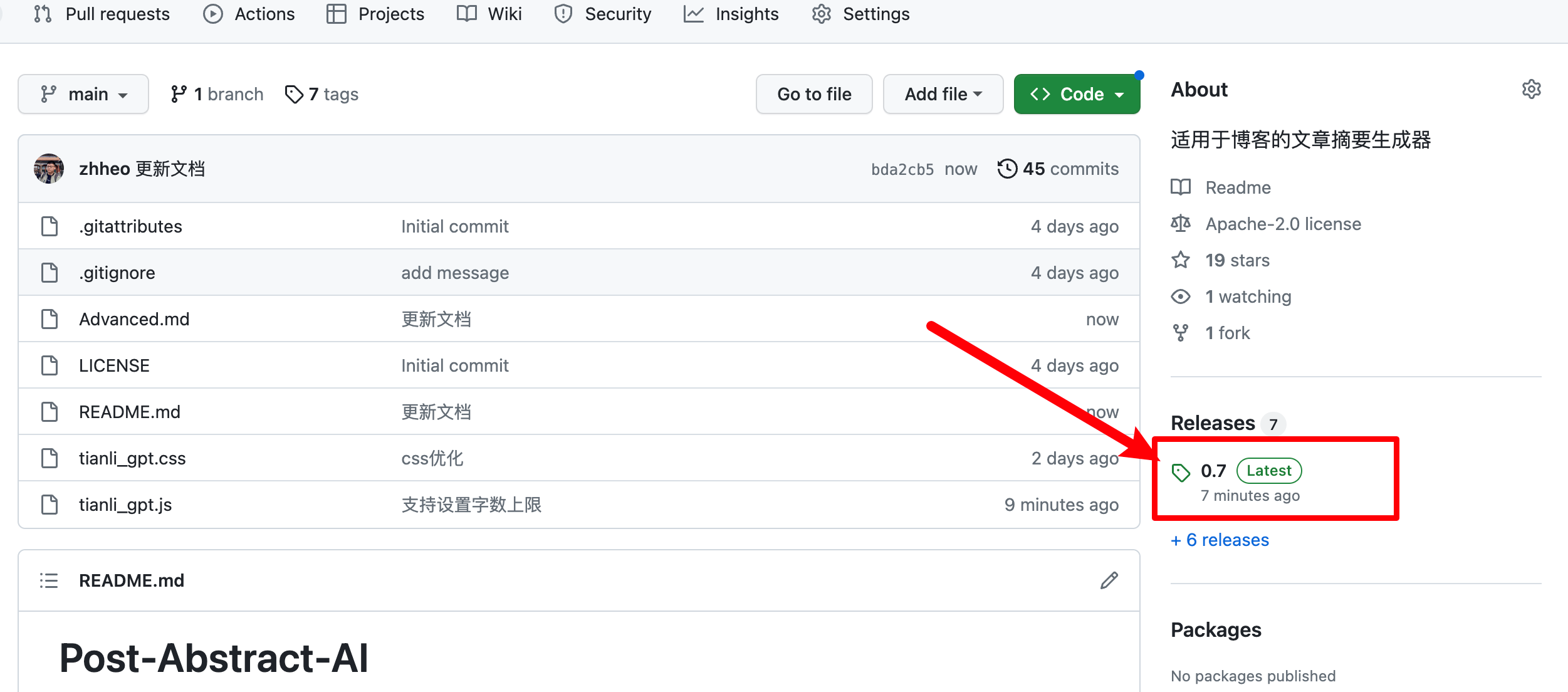Click the 0.7 release tag icon
This screenshot has height=692, width=1568.
[1181, 473]
